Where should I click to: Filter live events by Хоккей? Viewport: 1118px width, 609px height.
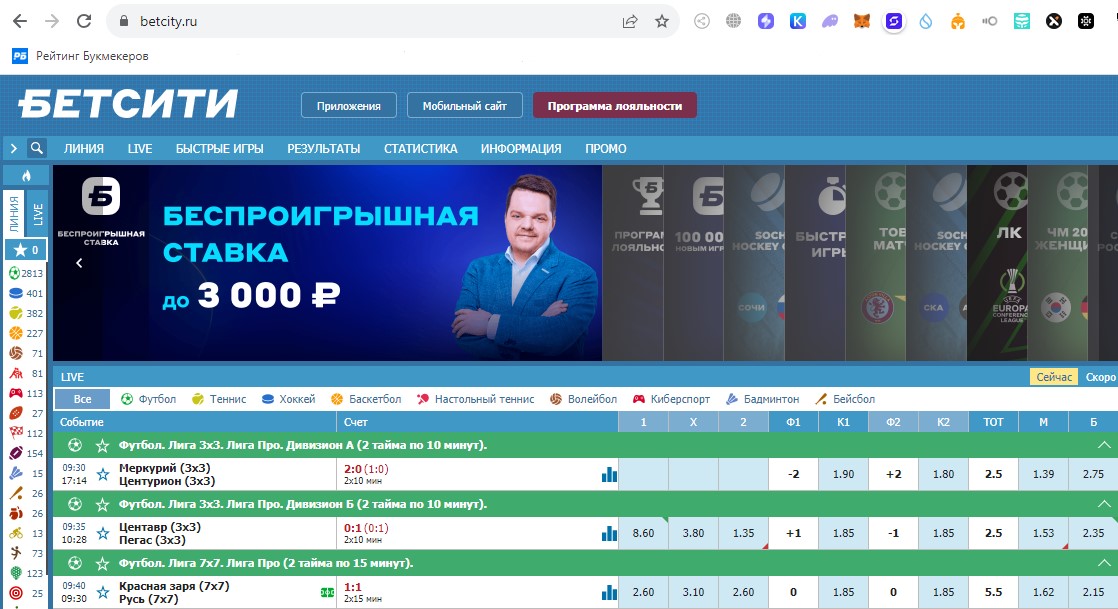(x=288, y=399)
